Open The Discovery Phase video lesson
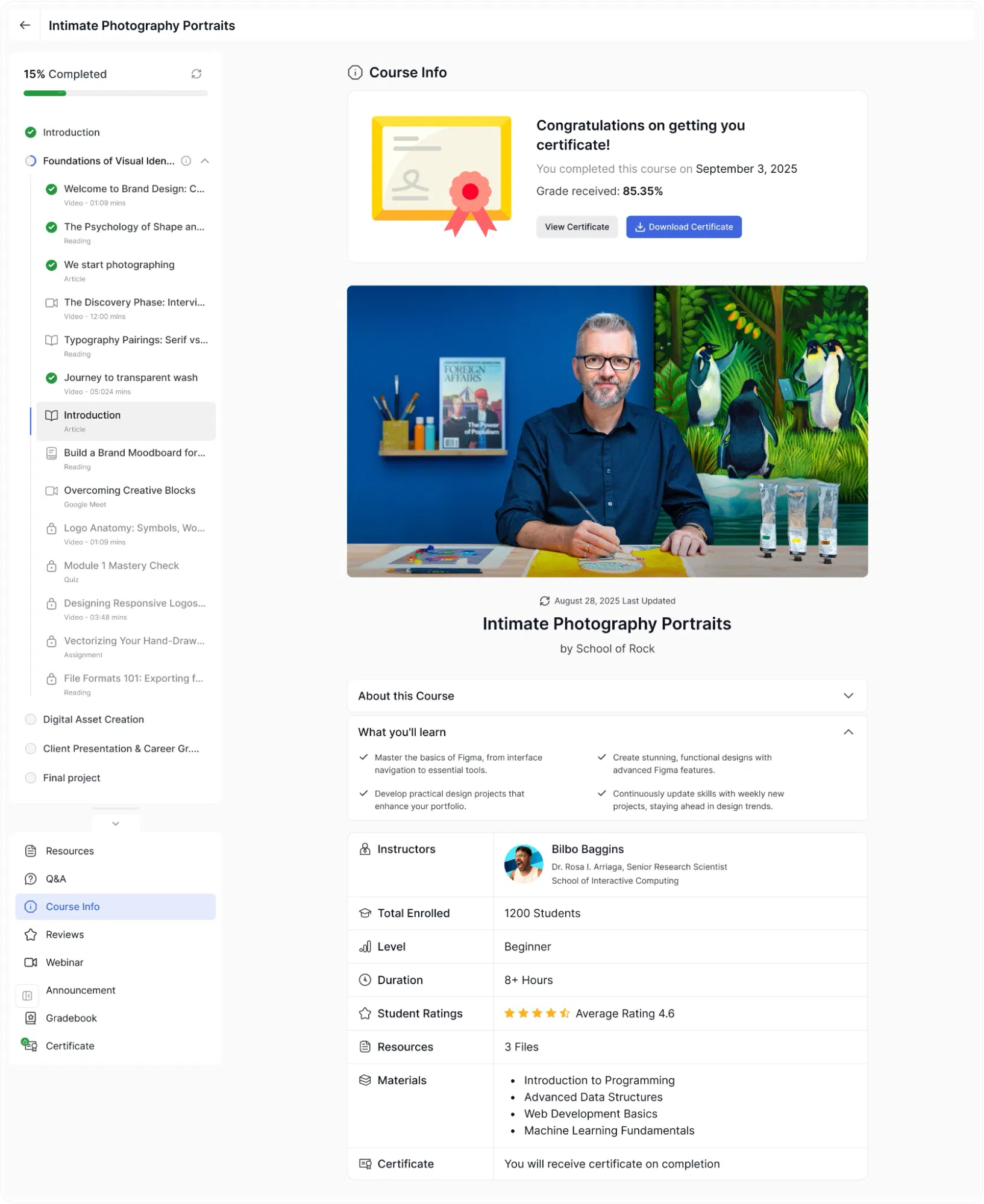Screen dimensions: 984x1204 click(x=126, y=309)
